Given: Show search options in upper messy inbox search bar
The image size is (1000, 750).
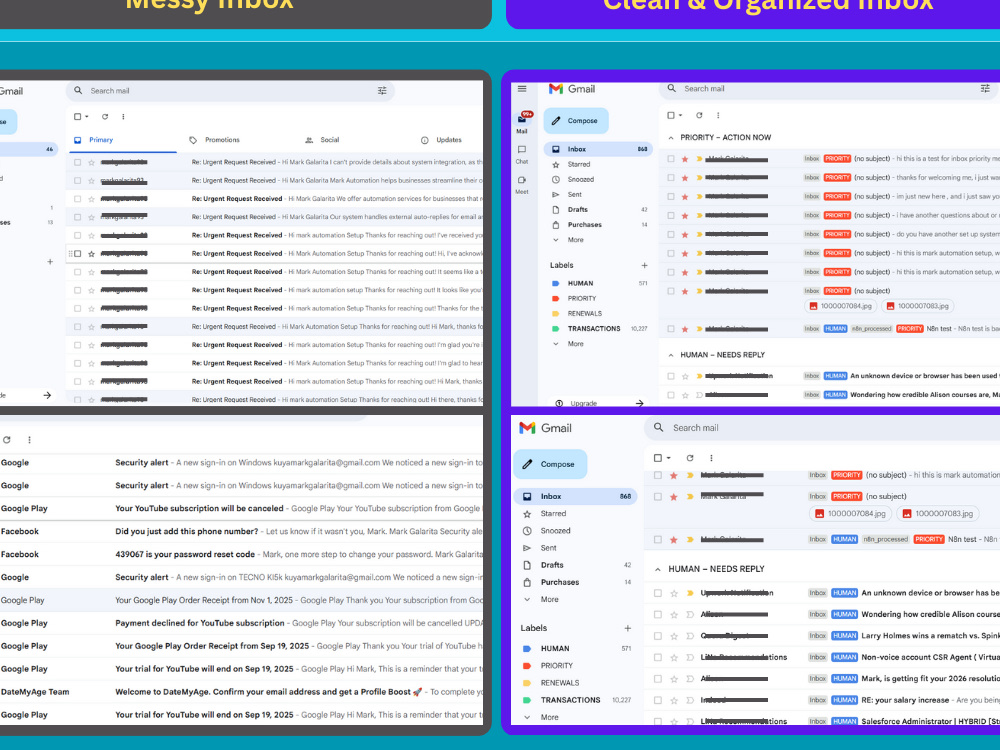Looking at the screenshot, I should 382,91.
